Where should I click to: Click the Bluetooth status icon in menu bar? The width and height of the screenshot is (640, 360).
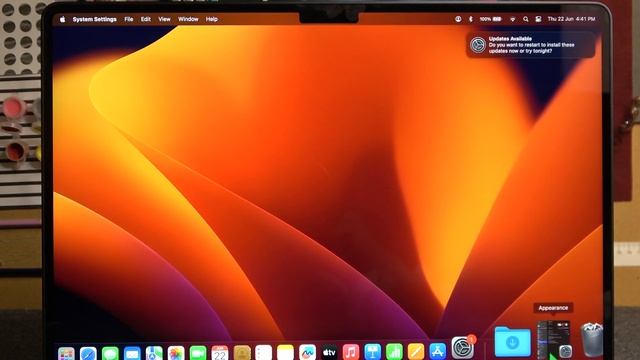point(471,19)
